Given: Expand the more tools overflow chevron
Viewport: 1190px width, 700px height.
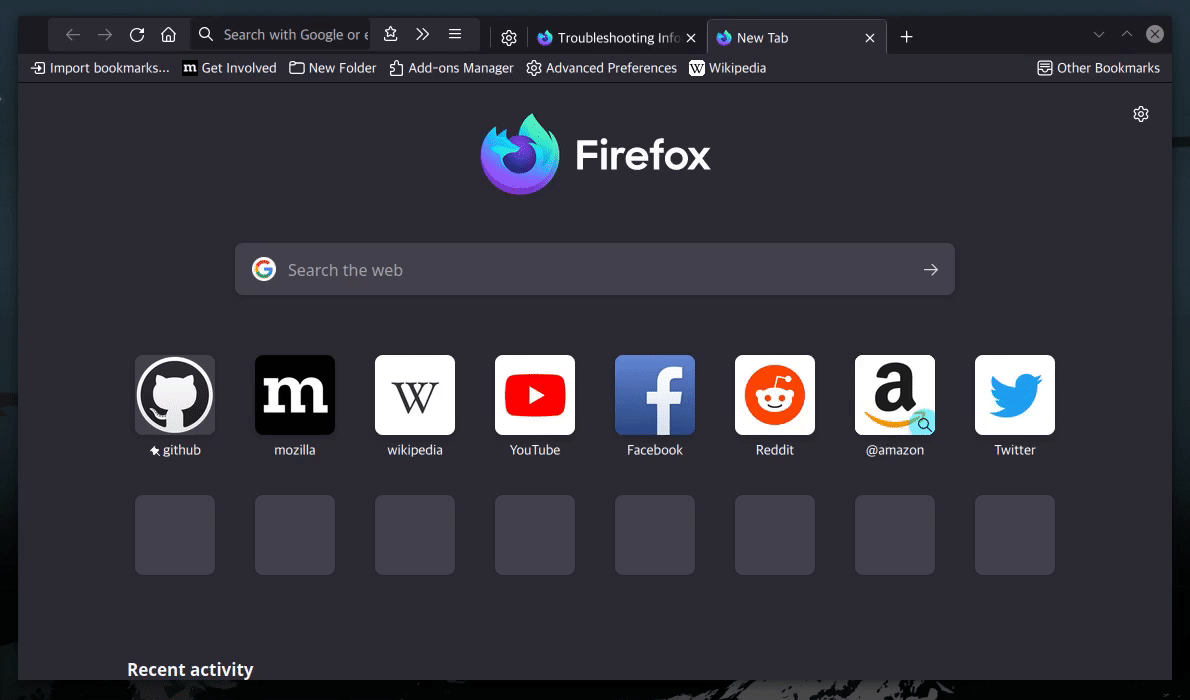Looking at the screenshot, I should tap(423, 34).
